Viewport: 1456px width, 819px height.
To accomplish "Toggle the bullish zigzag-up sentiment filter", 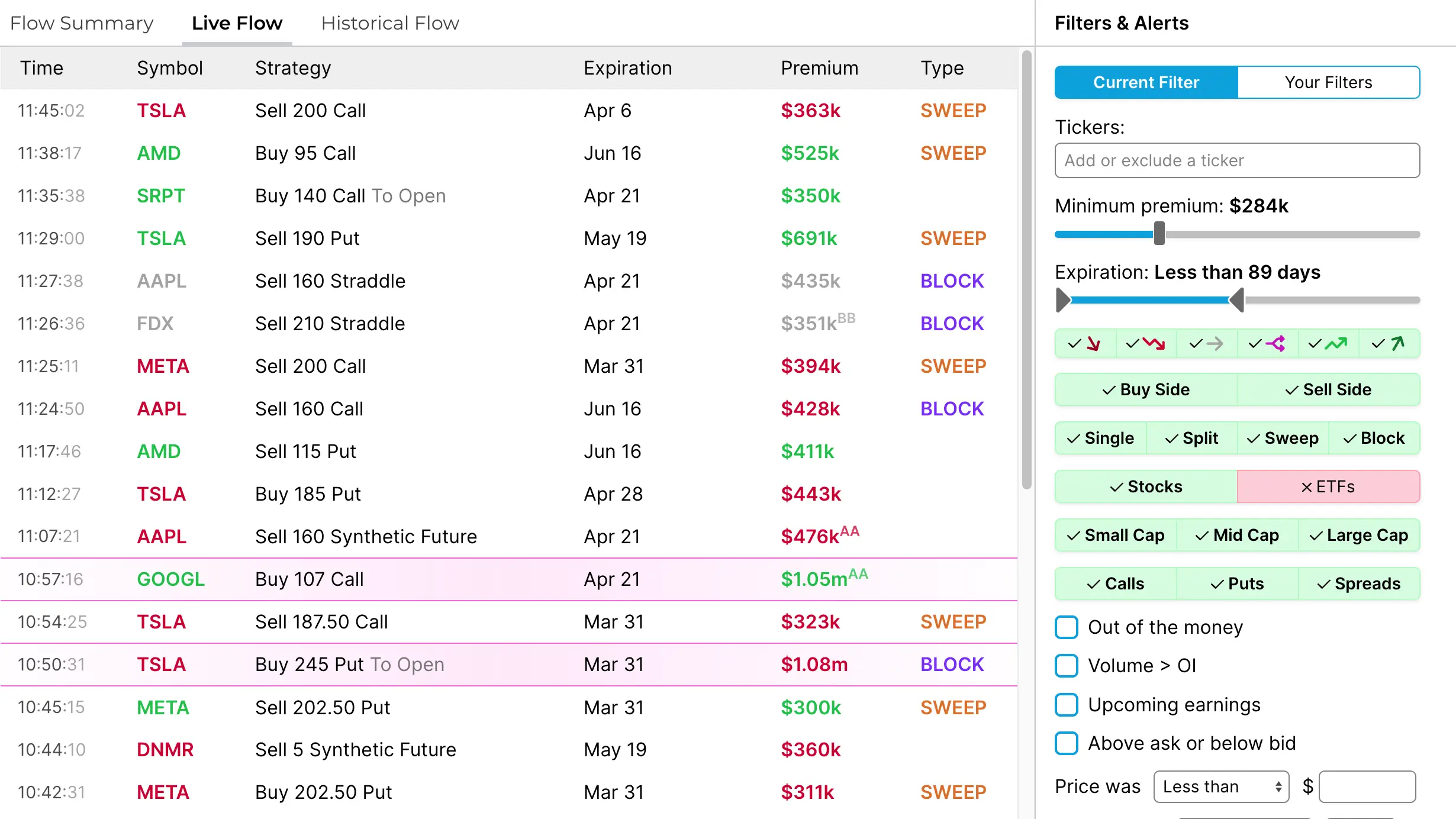I will click(1328, 343).
